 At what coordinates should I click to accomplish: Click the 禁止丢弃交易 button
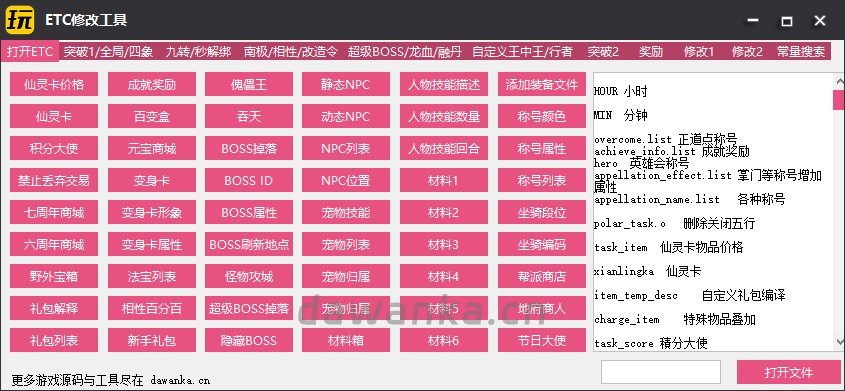pyautogui.click(x=54, y=180)
